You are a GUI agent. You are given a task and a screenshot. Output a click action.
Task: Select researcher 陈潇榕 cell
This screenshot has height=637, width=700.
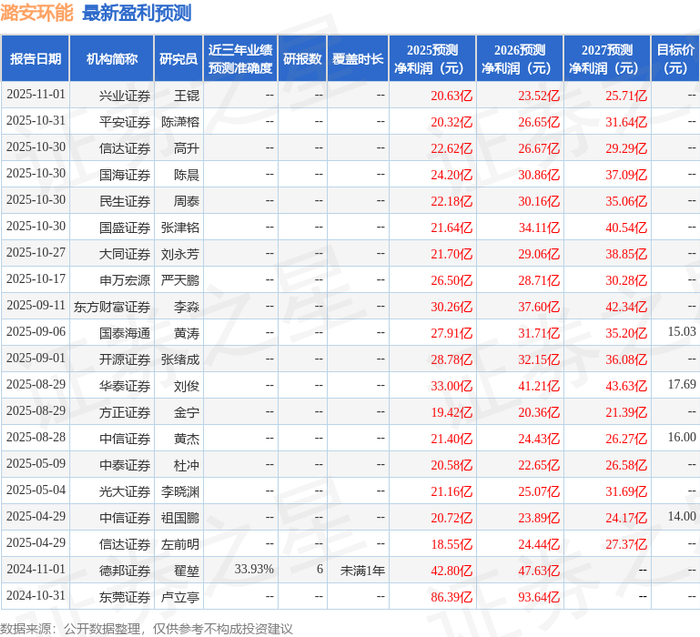click(x=180, y=122)
